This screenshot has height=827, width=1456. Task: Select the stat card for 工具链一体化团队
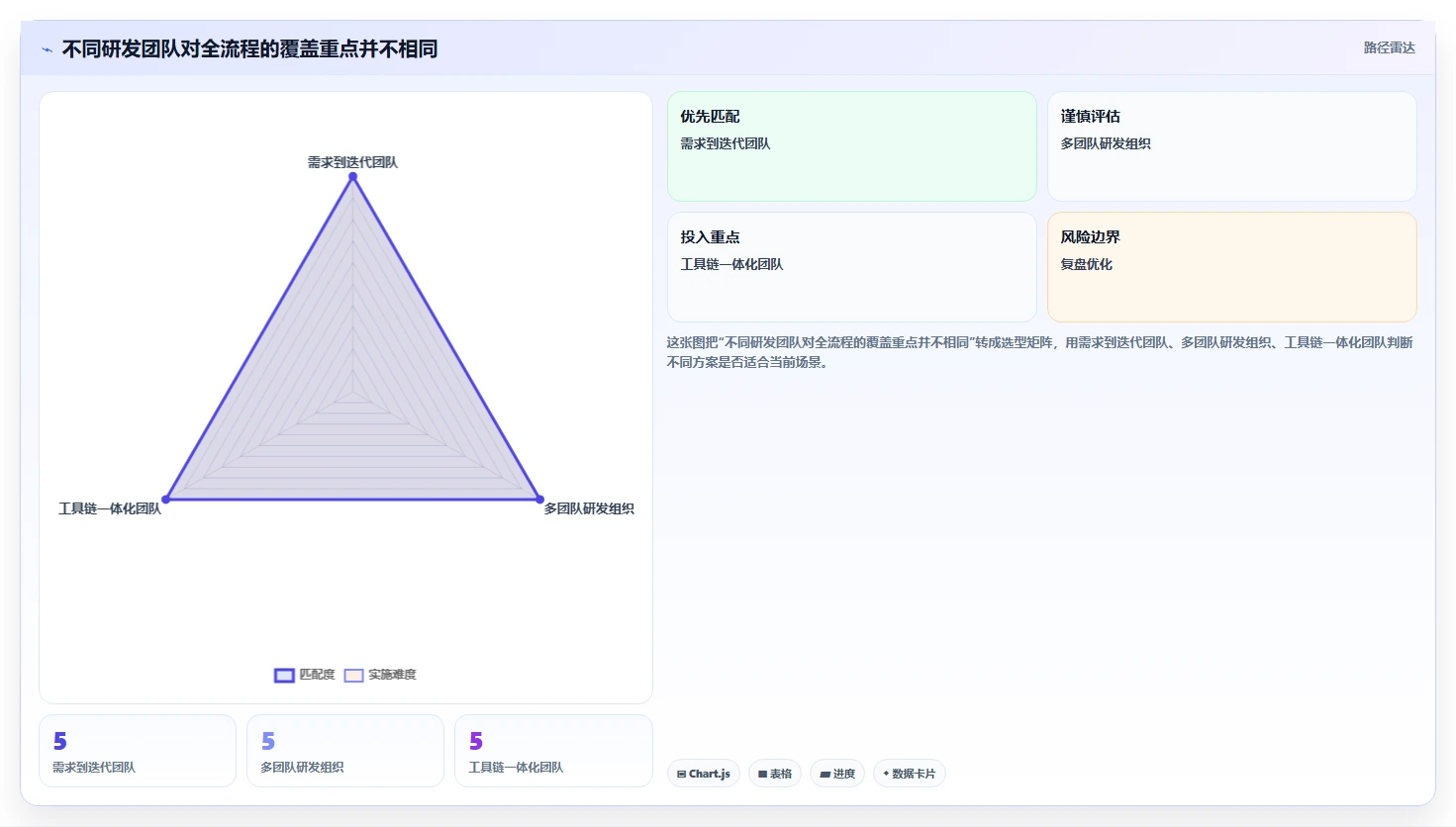coord(553,751)
